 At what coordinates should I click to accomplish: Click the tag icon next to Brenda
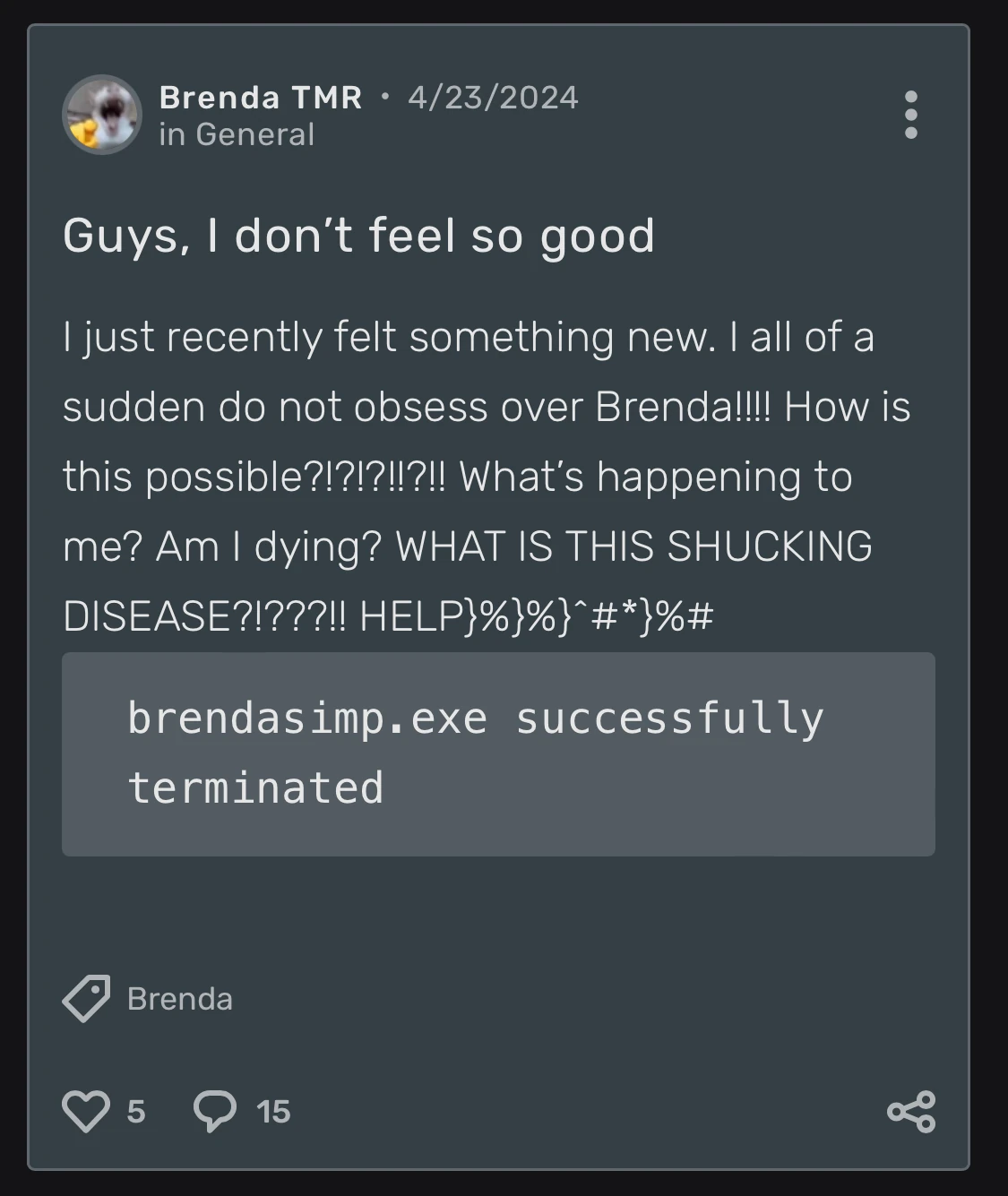tap(87, 997)
